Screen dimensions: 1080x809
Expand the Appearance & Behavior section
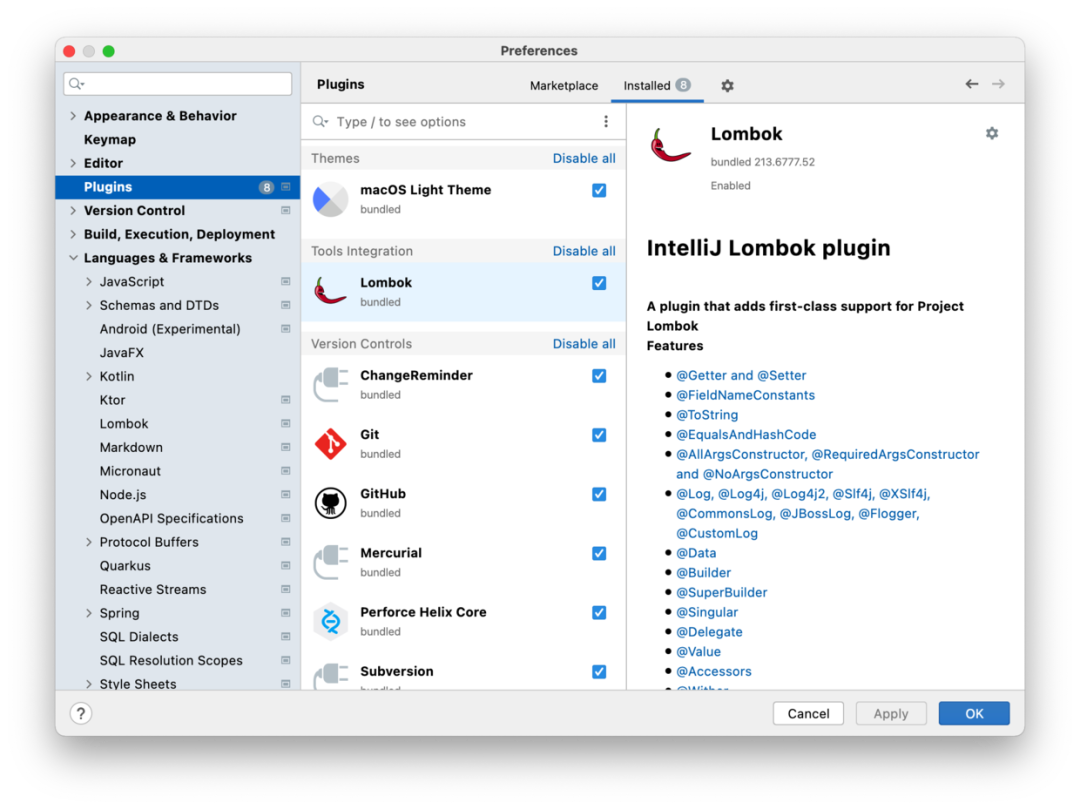coord(73,116)
